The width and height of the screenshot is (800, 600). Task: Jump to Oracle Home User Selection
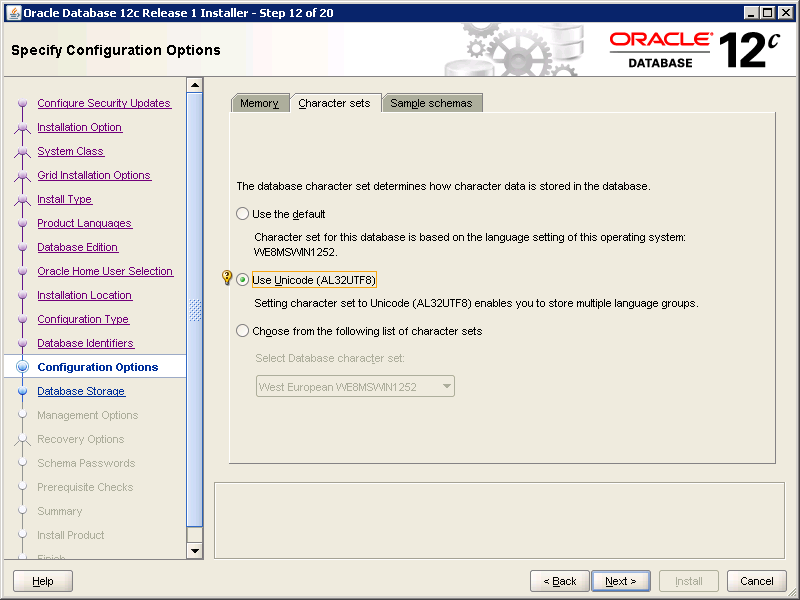105,271
